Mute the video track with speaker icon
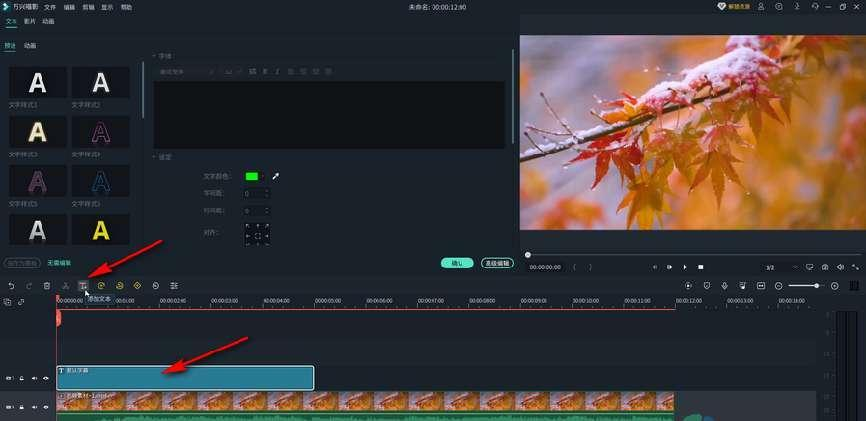The height and width of the screenshot is (421, 866). (34, 407)
